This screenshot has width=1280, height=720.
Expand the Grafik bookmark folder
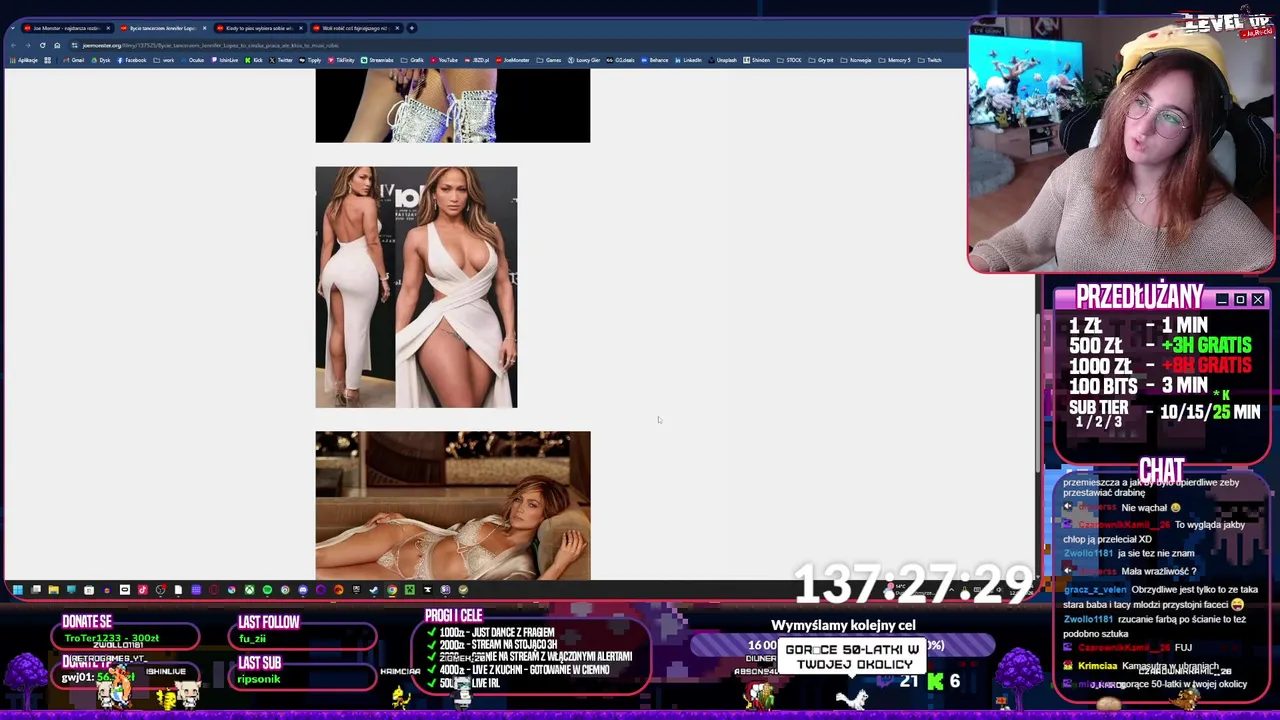pyautogui.click(x=413, y=60)
